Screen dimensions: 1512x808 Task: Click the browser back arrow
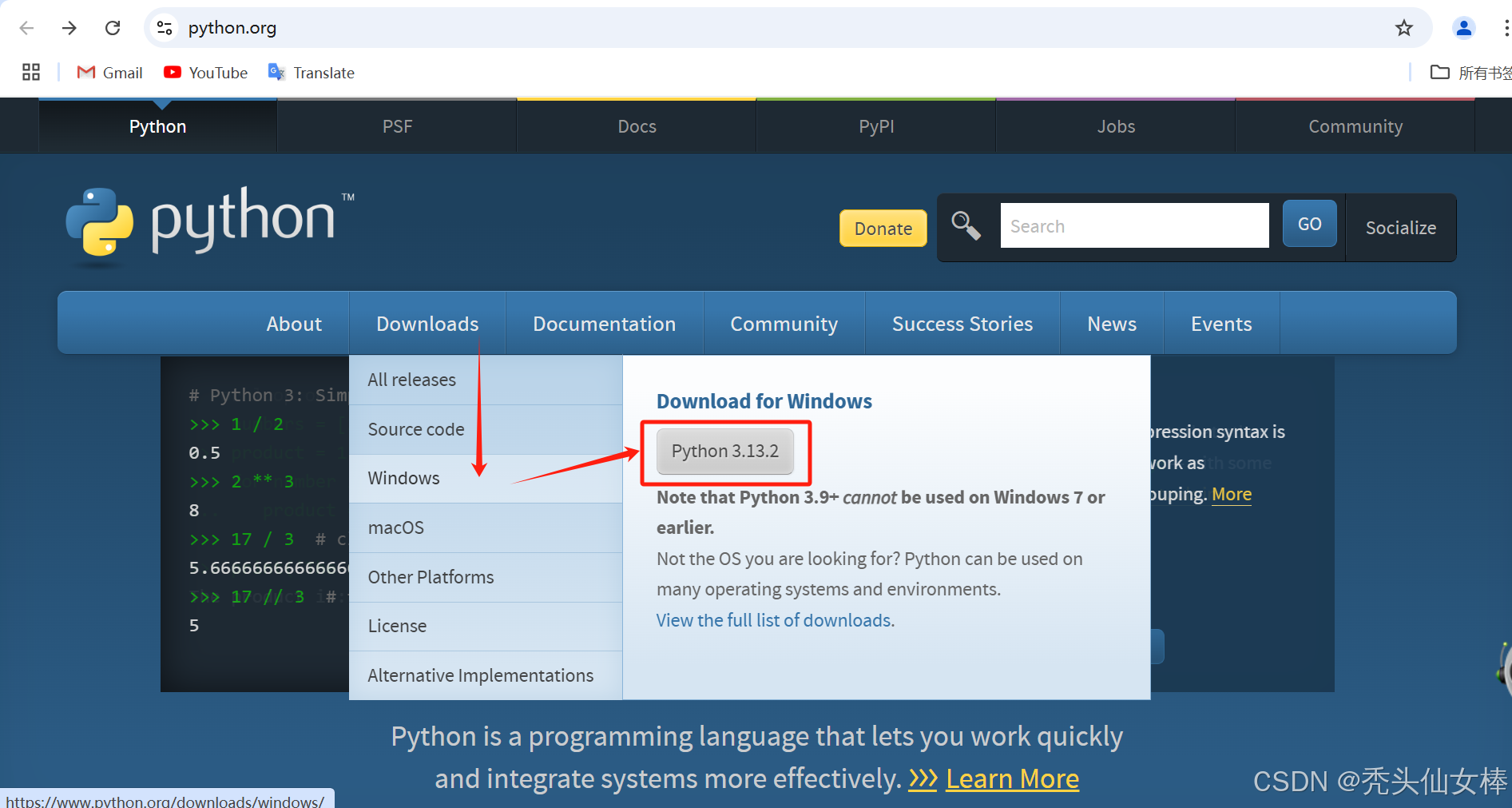[26, 28]
